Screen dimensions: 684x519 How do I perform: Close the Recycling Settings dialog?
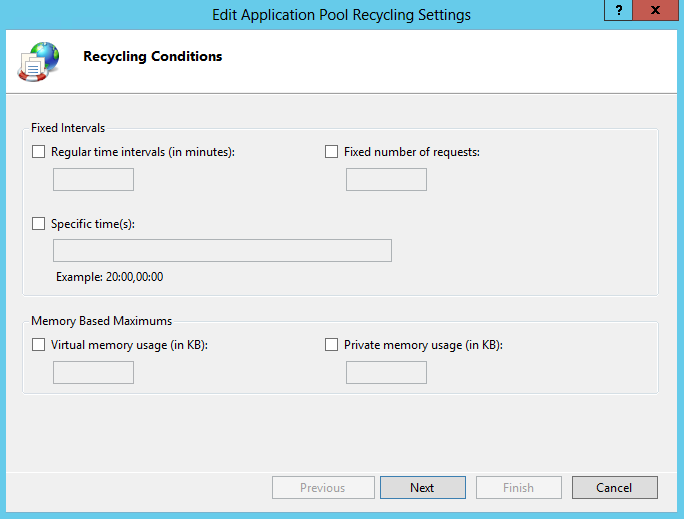tap(655, 9)
